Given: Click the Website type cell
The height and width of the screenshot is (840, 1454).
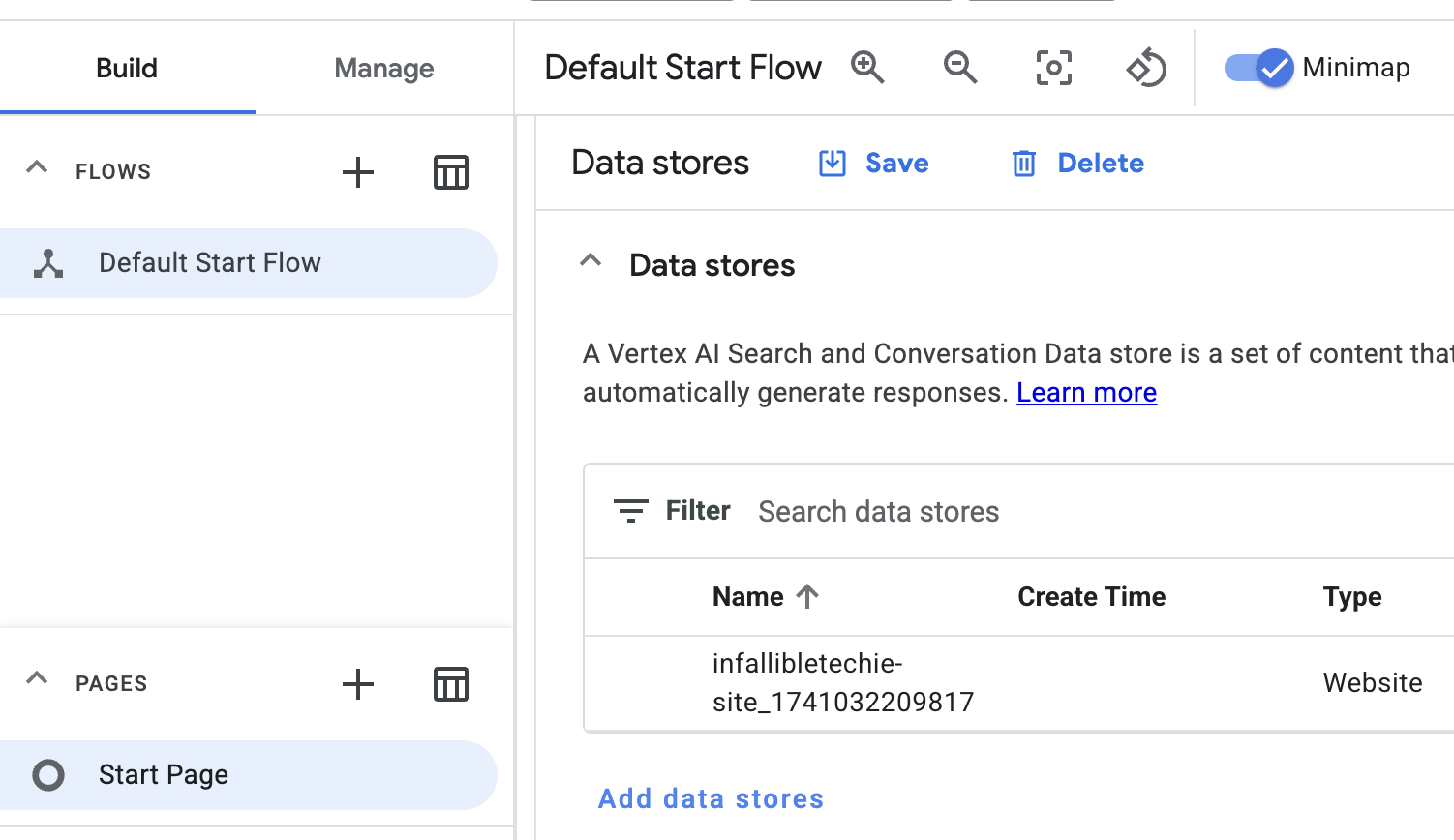Looking at the screenshot, I should [x=1373, y=683].
